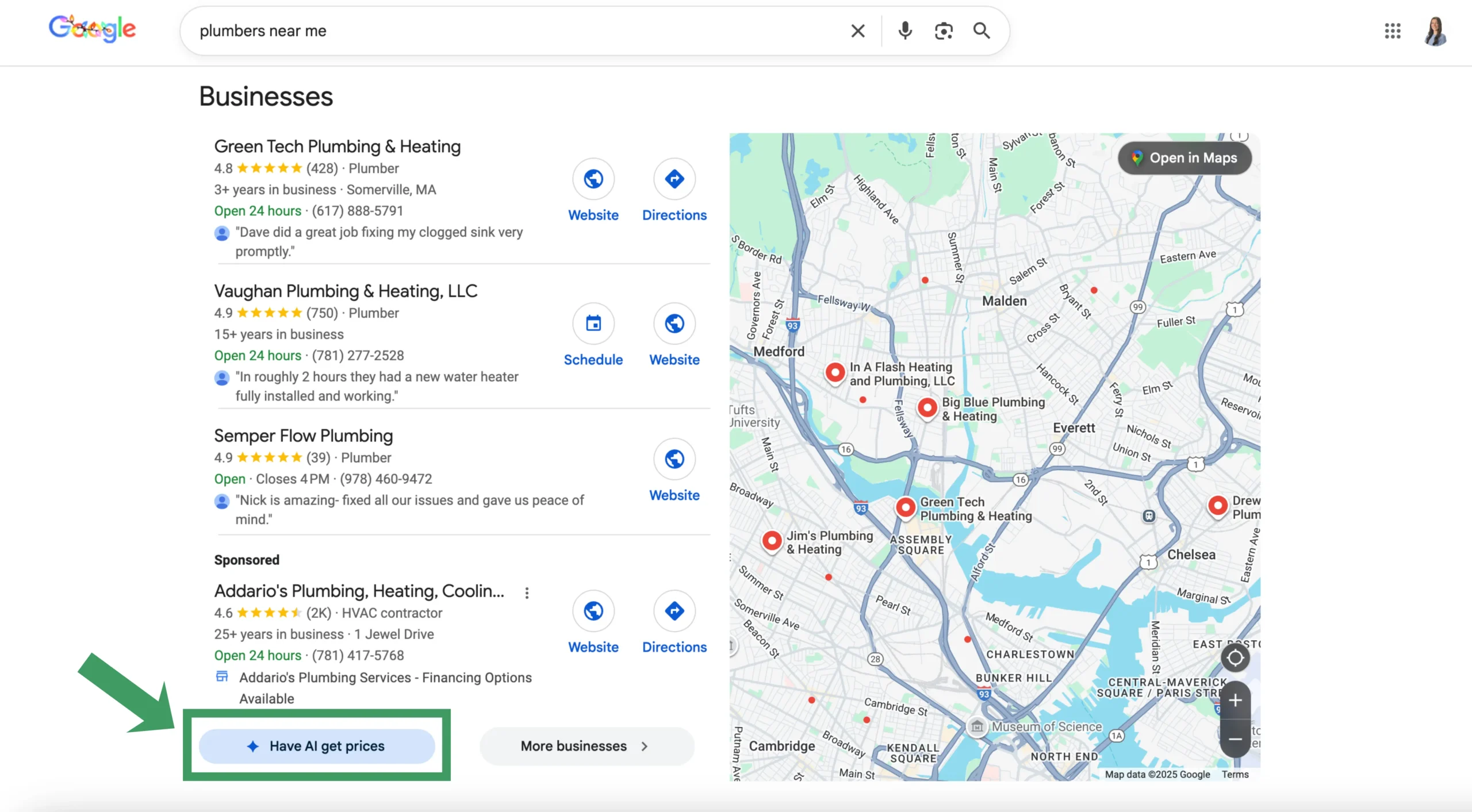Click Open in Maps

point(1185,158)
